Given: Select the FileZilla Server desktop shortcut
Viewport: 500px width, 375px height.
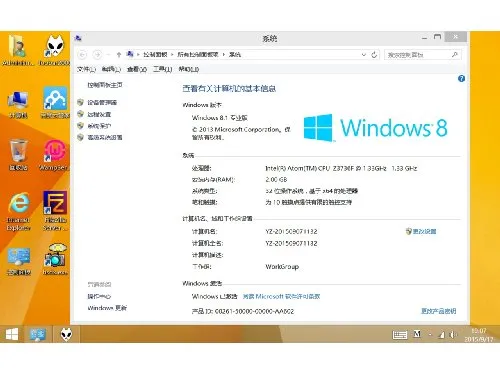Looking at the screenshot, I should 55,211.
